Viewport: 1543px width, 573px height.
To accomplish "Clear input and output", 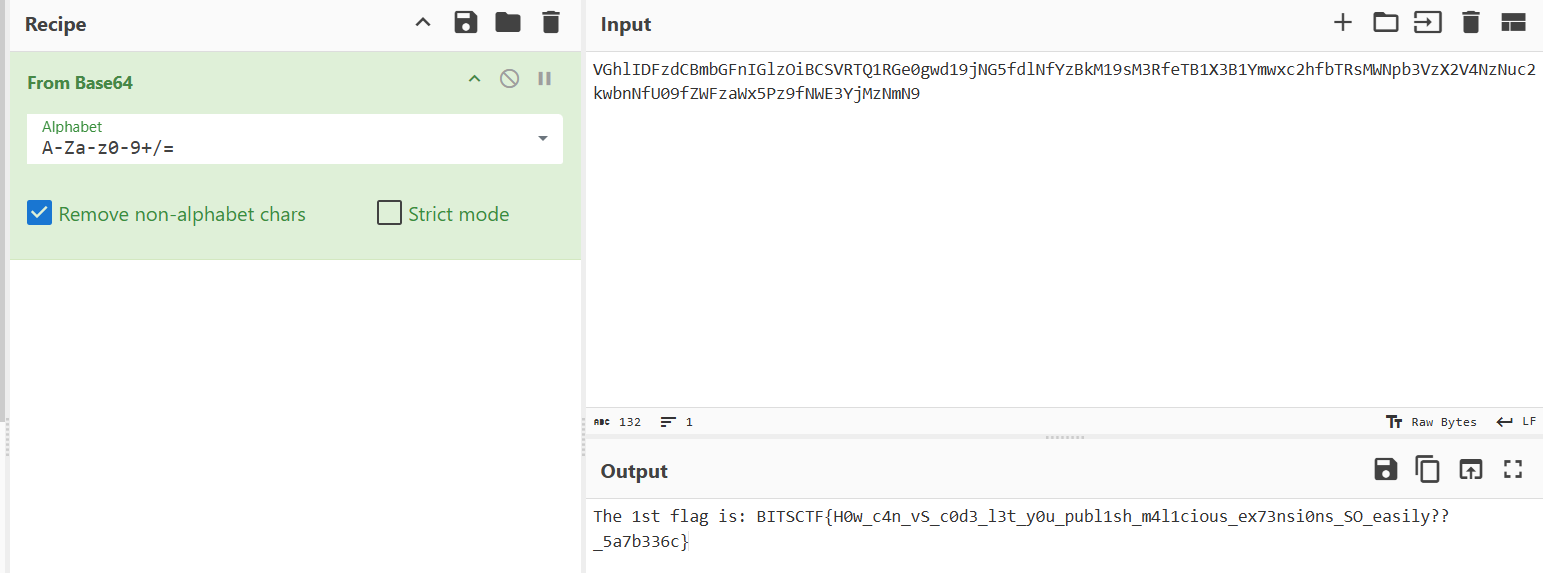I will click(x=1470, y=22).
